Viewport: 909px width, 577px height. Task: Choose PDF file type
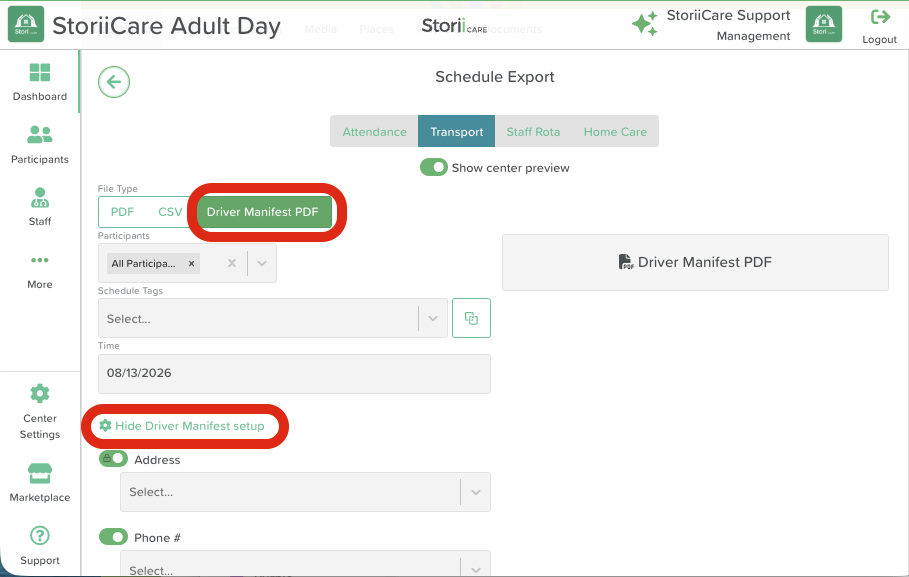click(122, 212)
